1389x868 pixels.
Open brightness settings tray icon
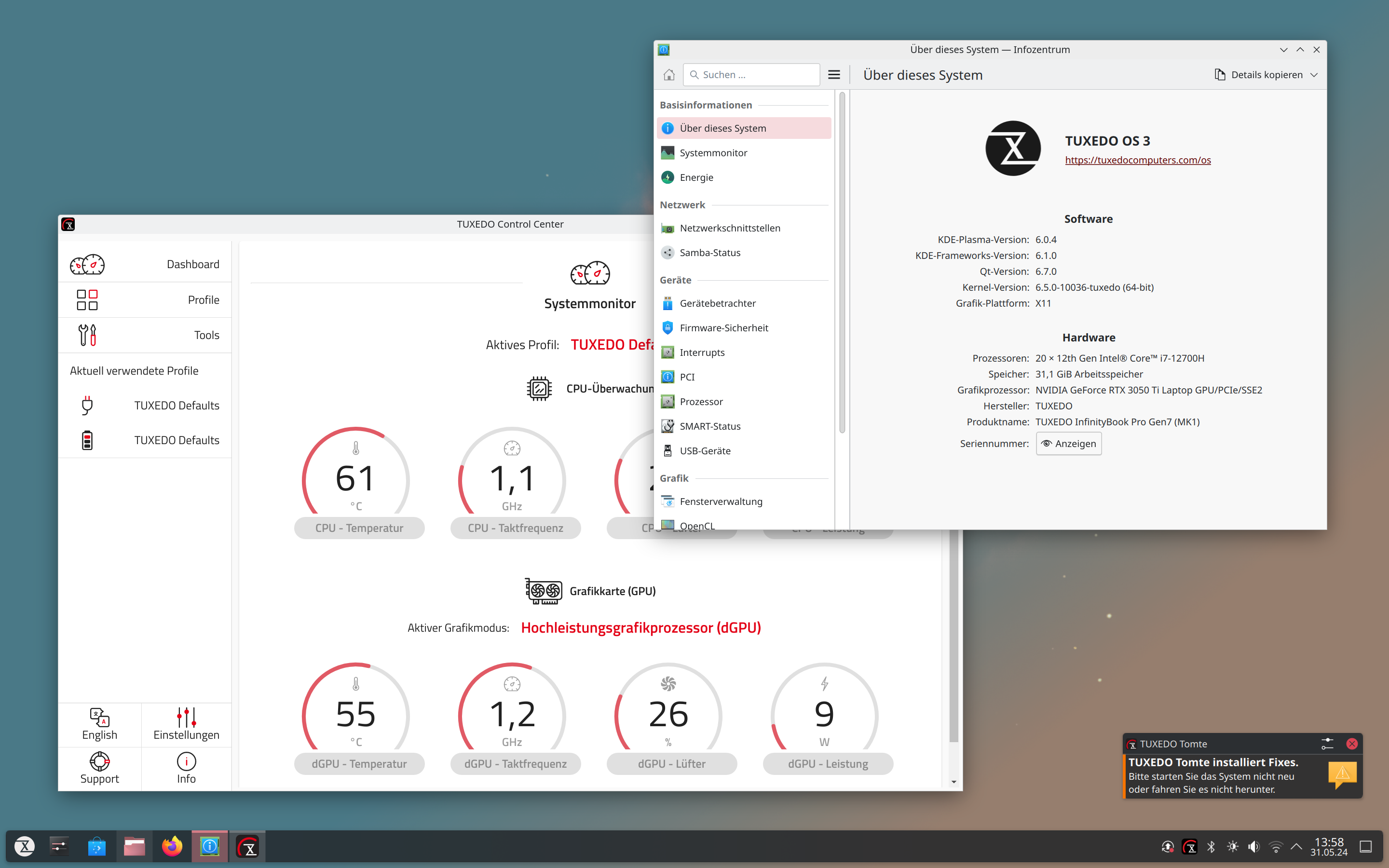click(1232, 847)
